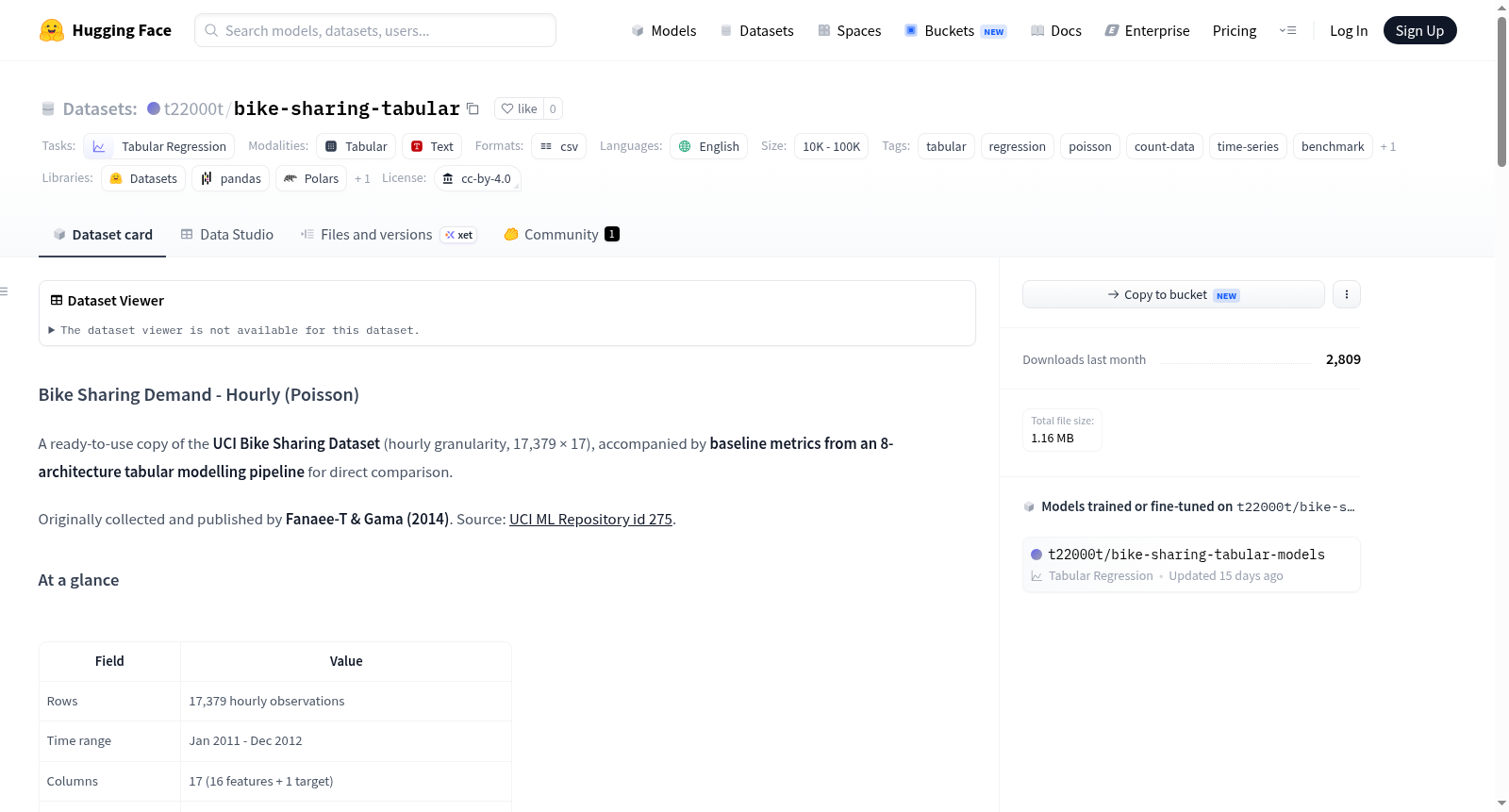Open Docs in top navigation
Viewport: 1509px width, 812px height.
coord(1055,30)
